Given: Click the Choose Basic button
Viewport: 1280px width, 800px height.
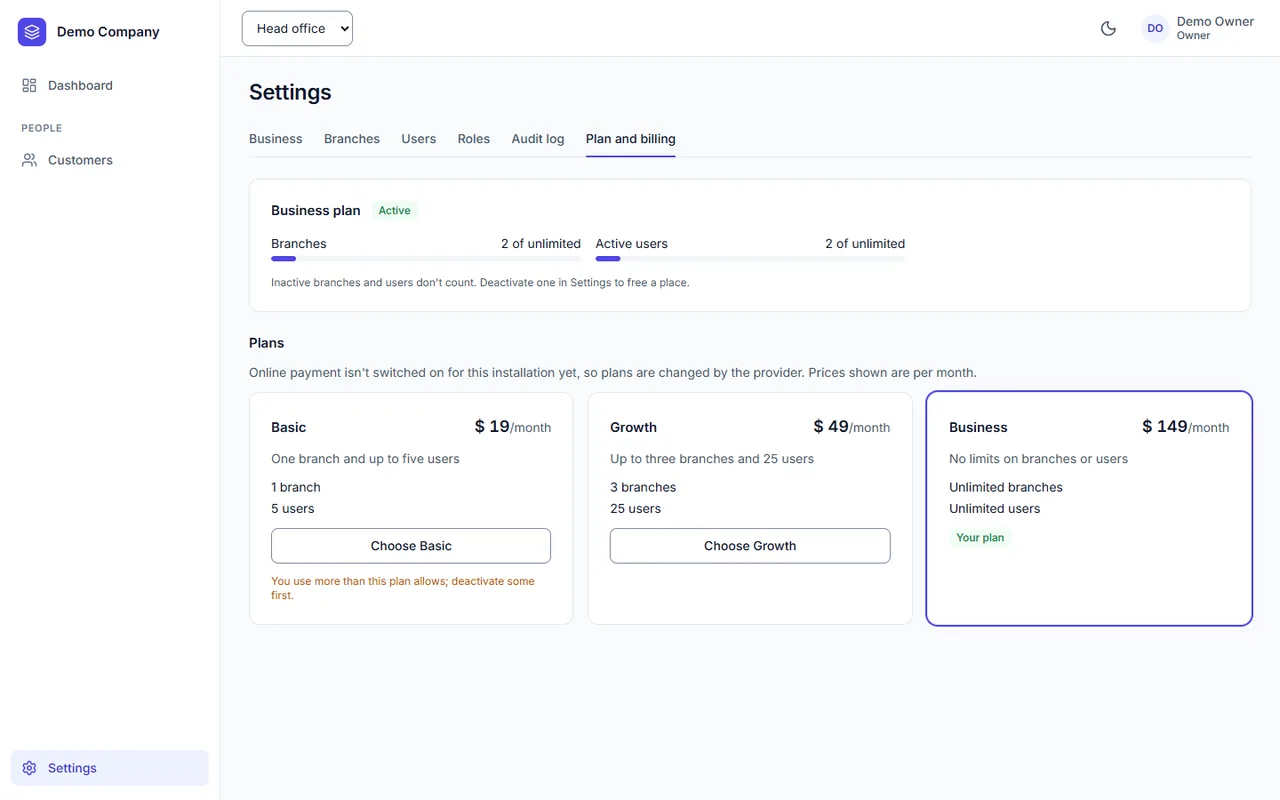Looking at the screenshot, I should click(411, 546).
